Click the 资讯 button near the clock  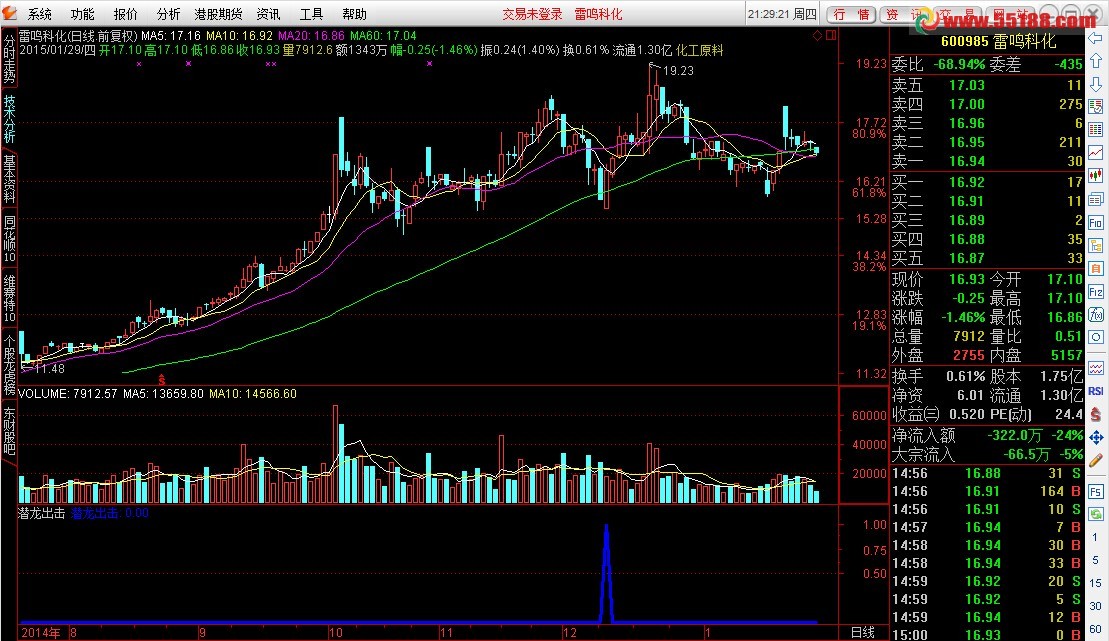coord(905,14)
